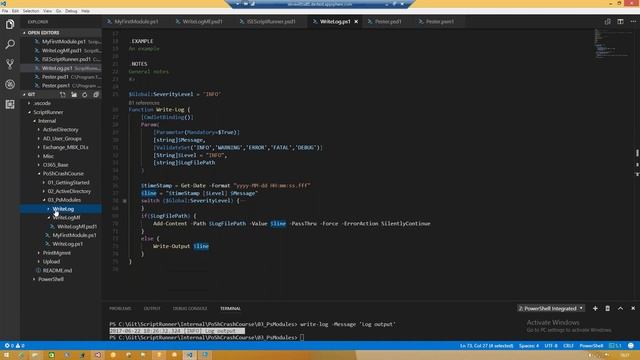This screenshot has width=640, height=360.
Task: Open the Explorer view in the activity bar
Action: tap(10, 24)
